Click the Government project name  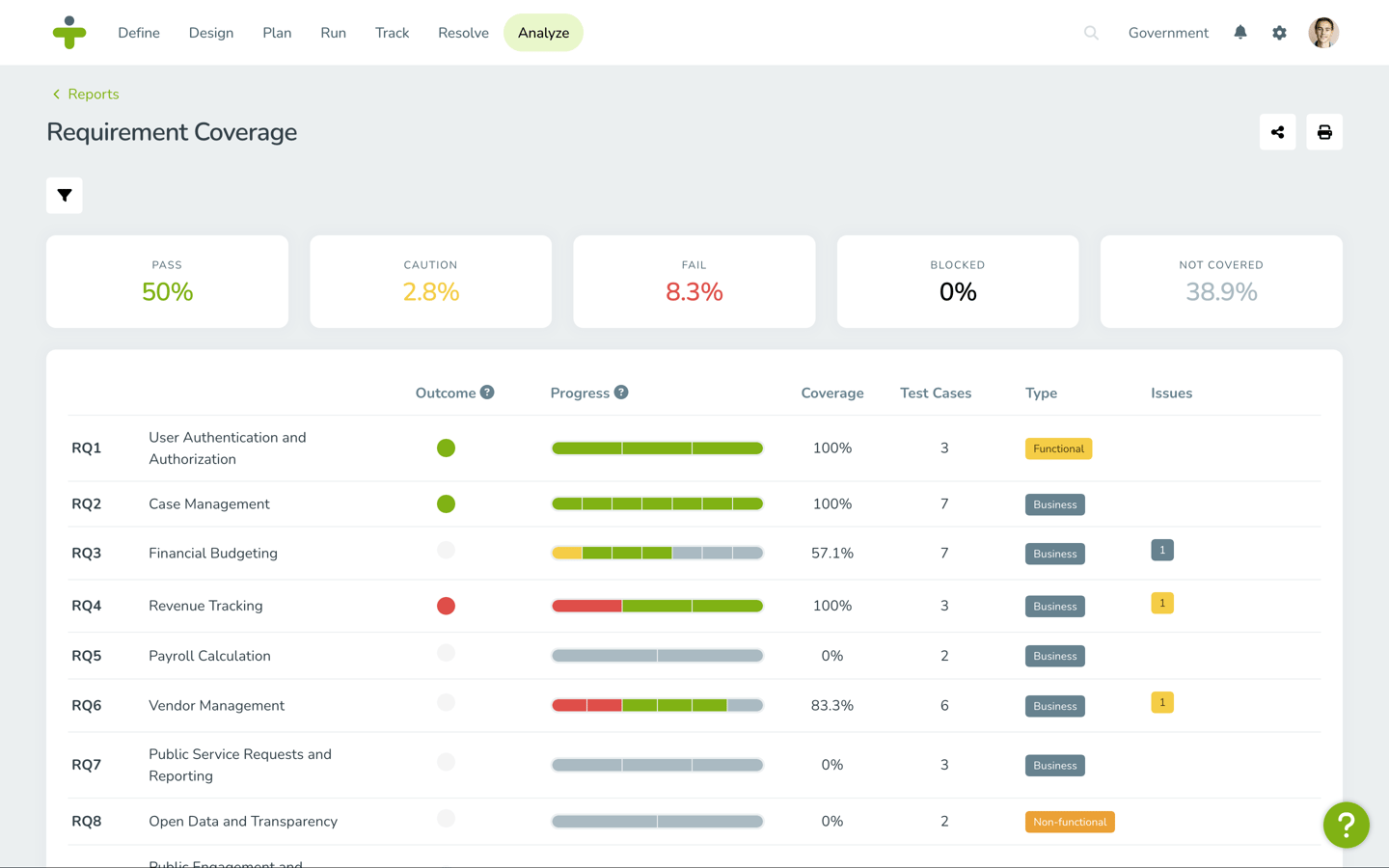coord(1168,33)
